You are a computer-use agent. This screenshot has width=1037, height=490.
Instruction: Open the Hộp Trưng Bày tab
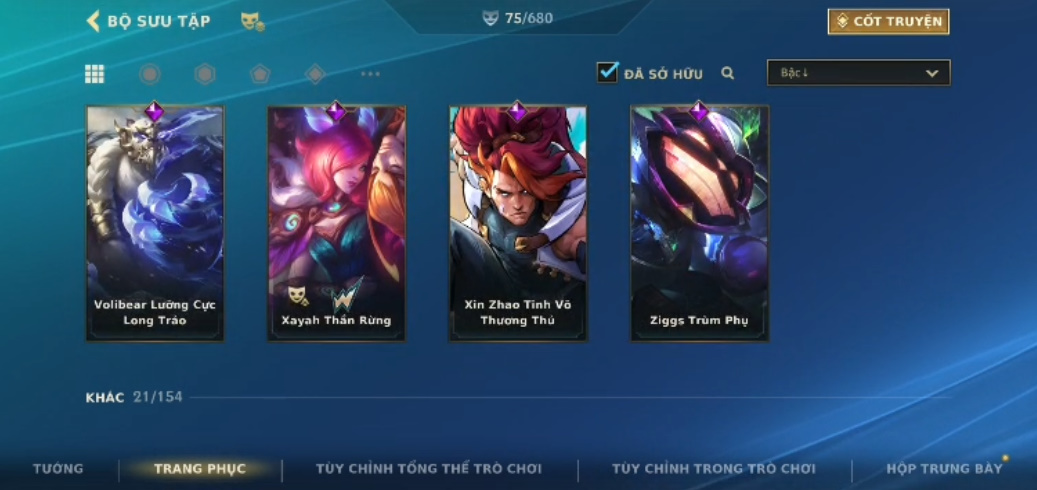tap(944, 469)
